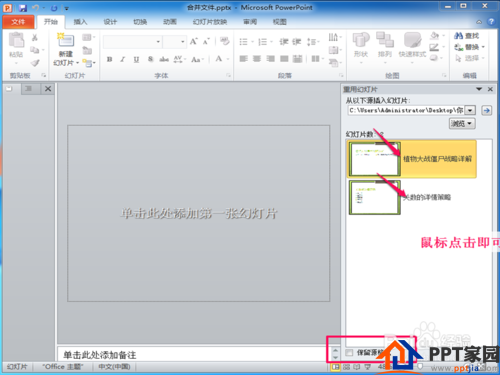Open the 选择 (Select) menu

(469, 58)
